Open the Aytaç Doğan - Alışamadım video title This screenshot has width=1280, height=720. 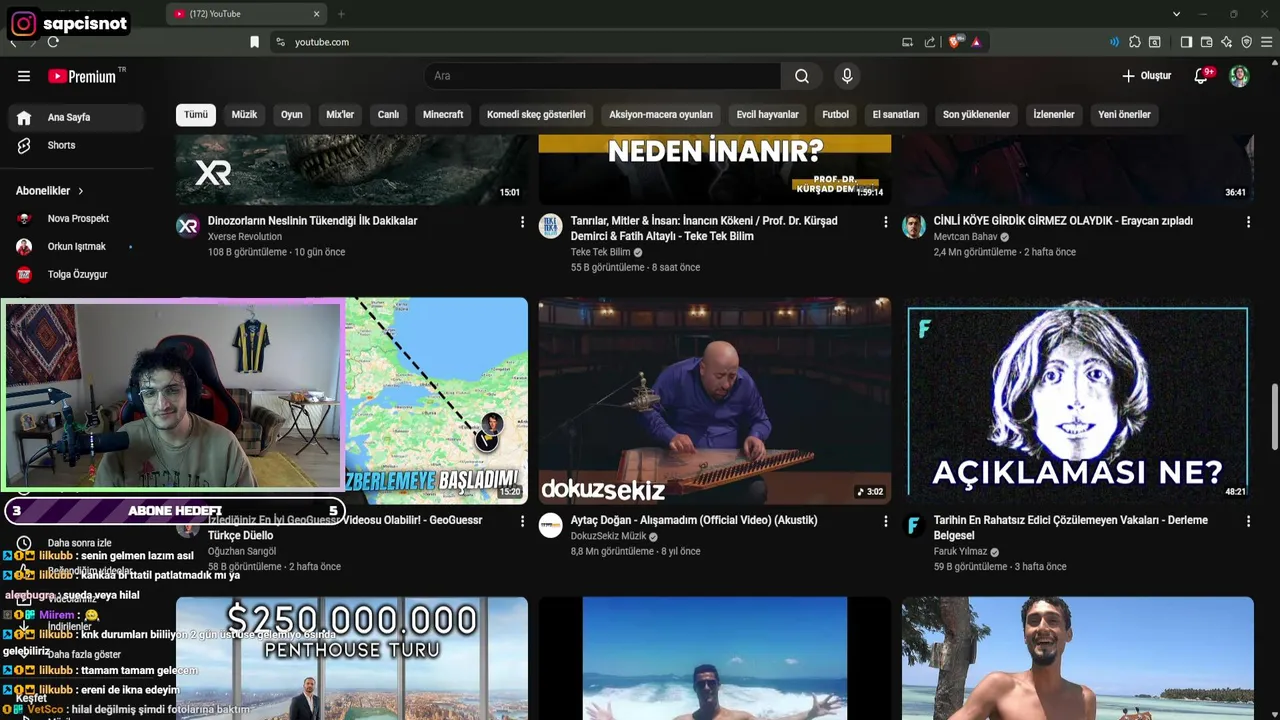(693, 520)
